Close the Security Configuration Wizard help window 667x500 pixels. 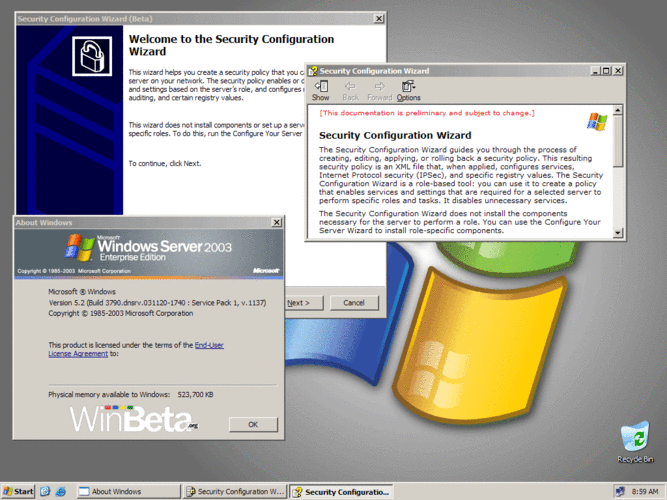point(619,71)
